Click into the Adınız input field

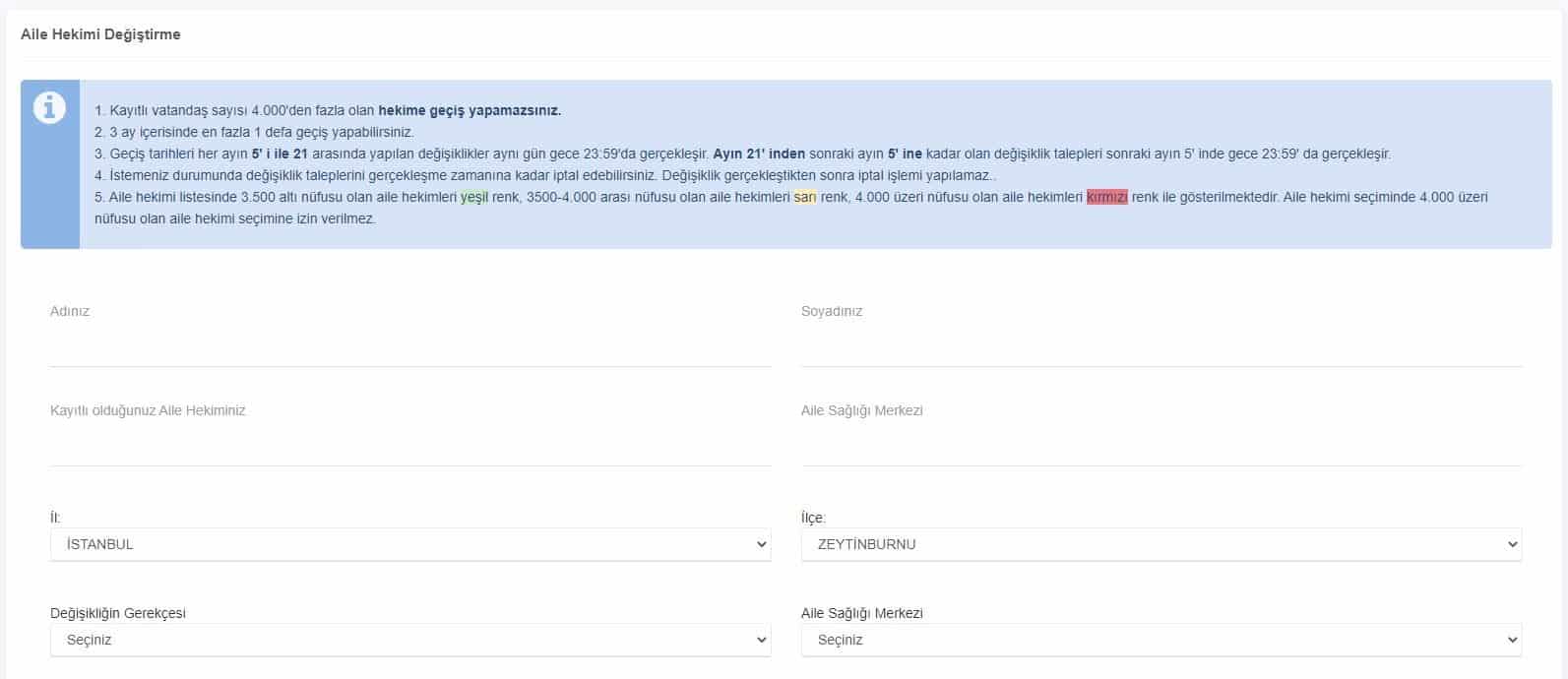coord(409,347)
